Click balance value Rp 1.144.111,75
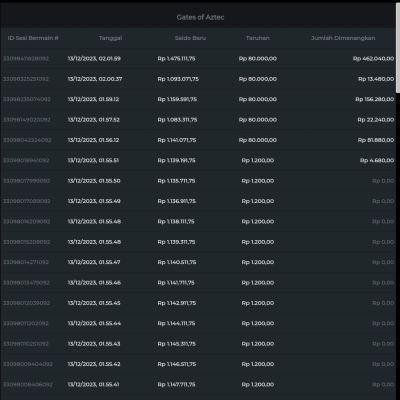Screen dimensions: 400x400 point(176,323)
